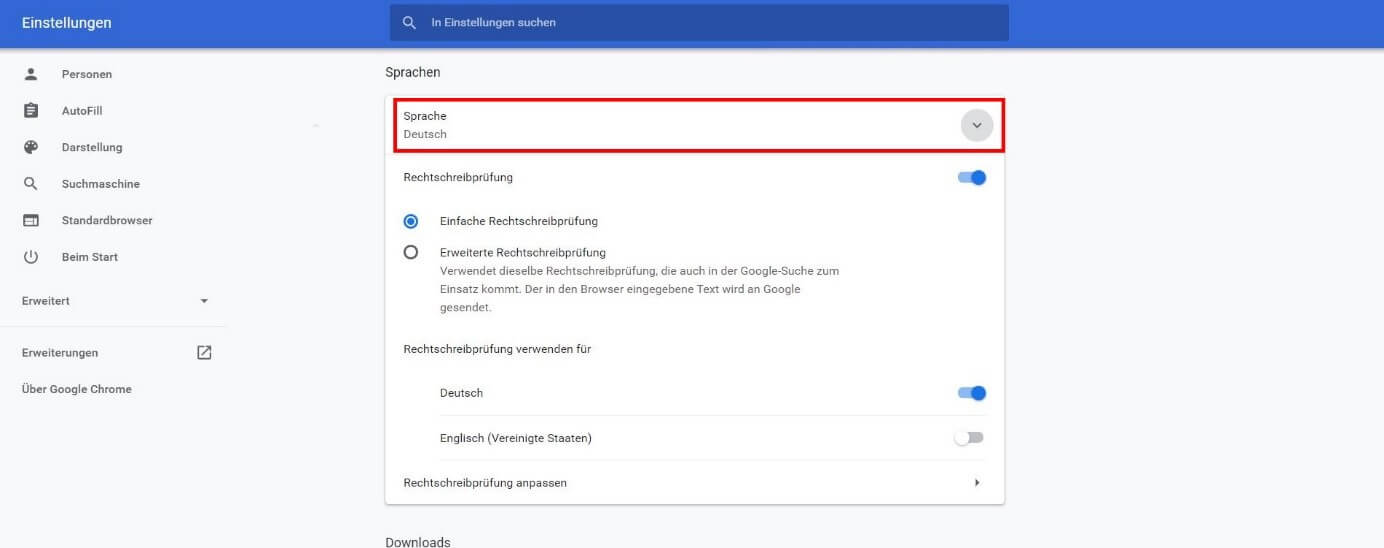Click the AutoFill clipboard icon
The image size is (1384, 548).
[31, 111]
